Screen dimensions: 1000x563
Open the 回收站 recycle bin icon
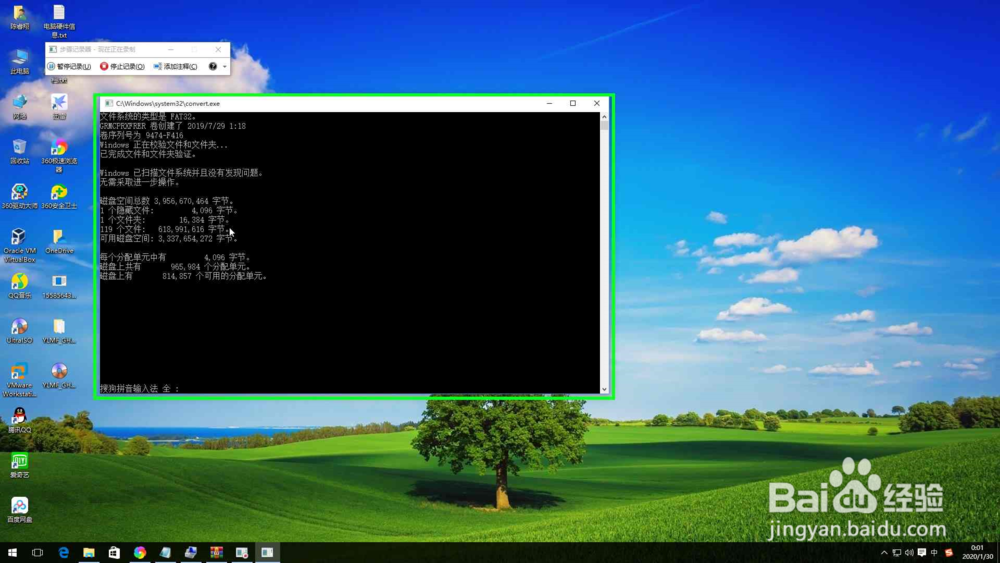point(20,152)
